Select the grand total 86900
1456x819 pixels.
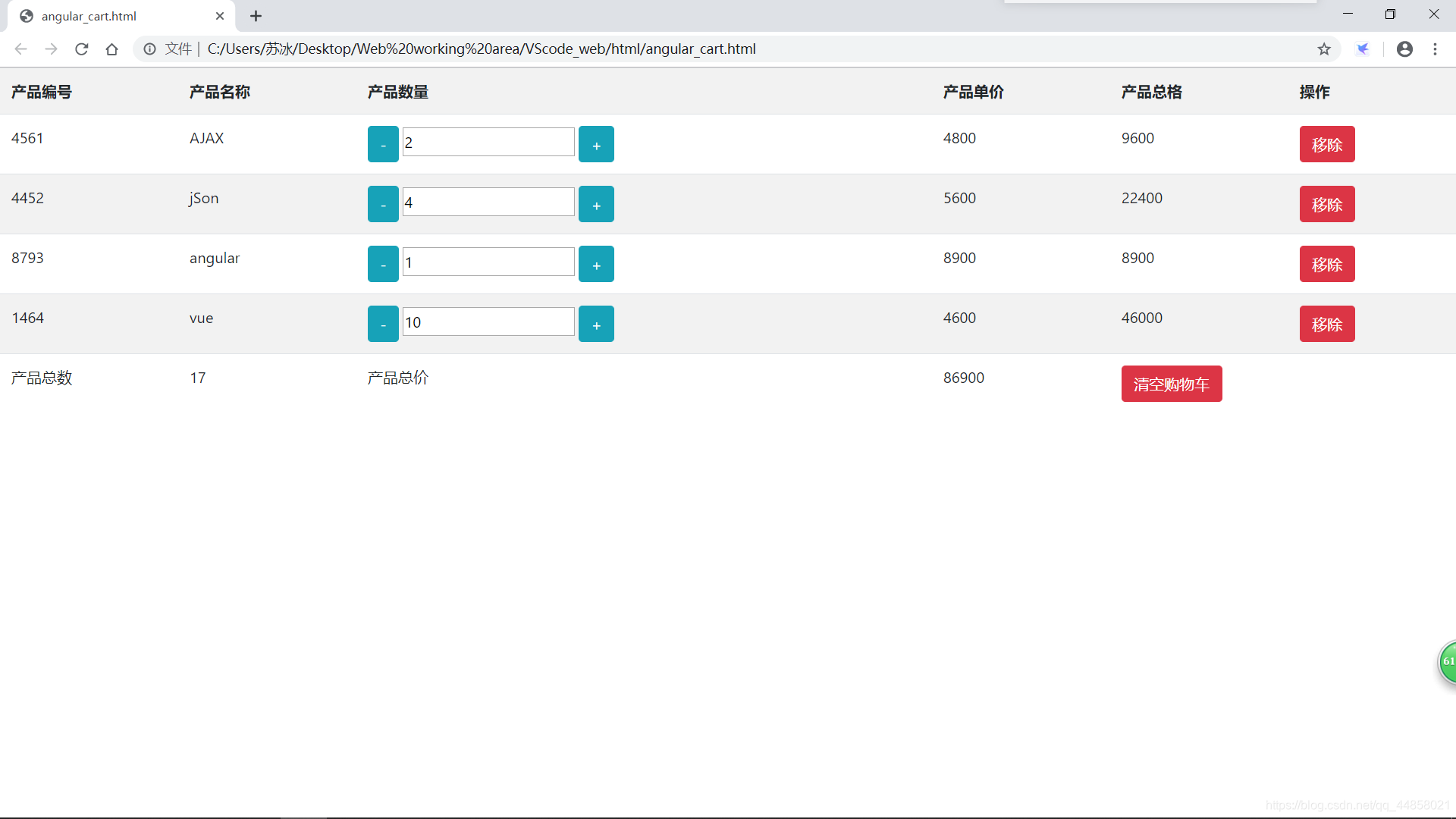964,378
